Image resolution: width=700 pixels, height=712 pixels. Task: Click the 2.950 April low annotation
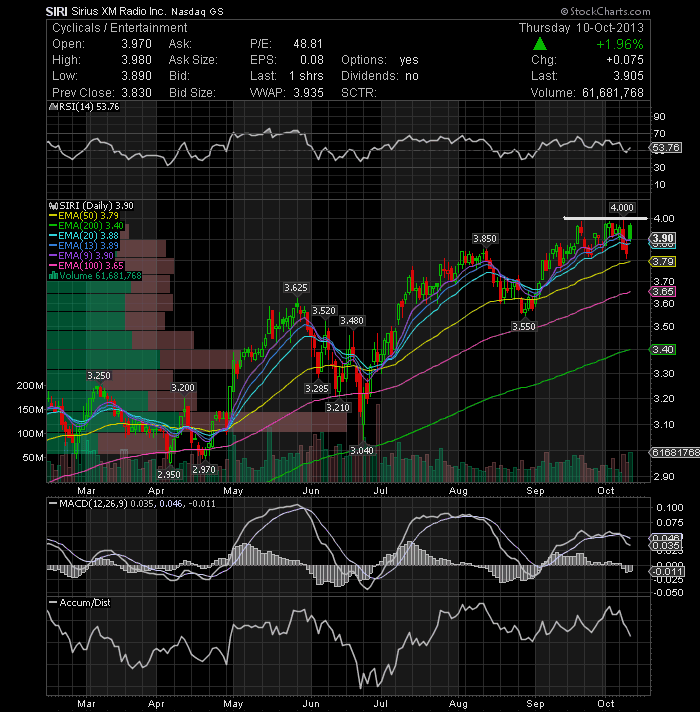pos(169,475)
